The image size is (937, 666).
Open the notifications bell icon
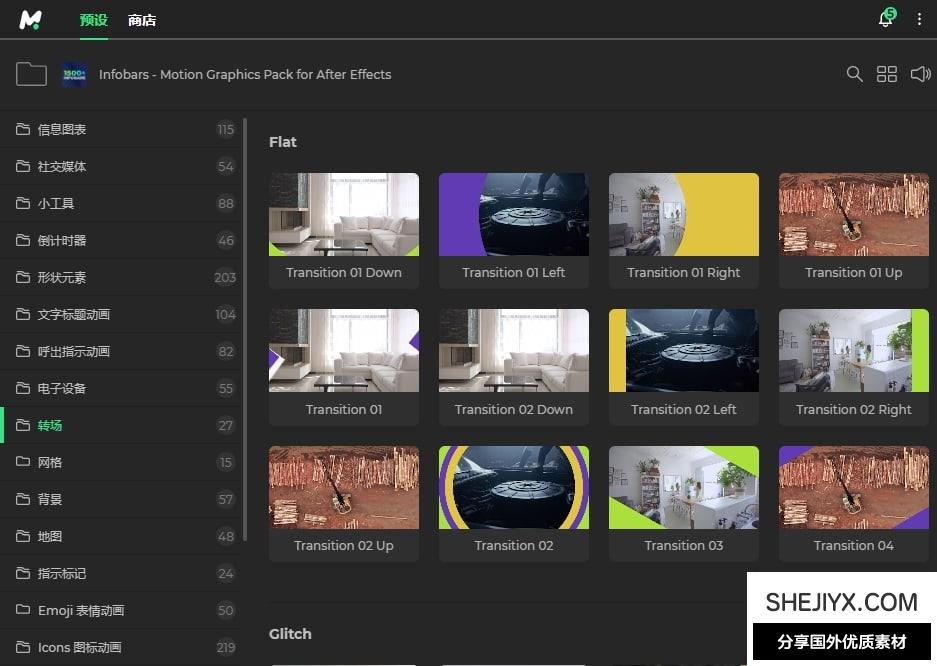pyautogui.click(x=885, y=20)
